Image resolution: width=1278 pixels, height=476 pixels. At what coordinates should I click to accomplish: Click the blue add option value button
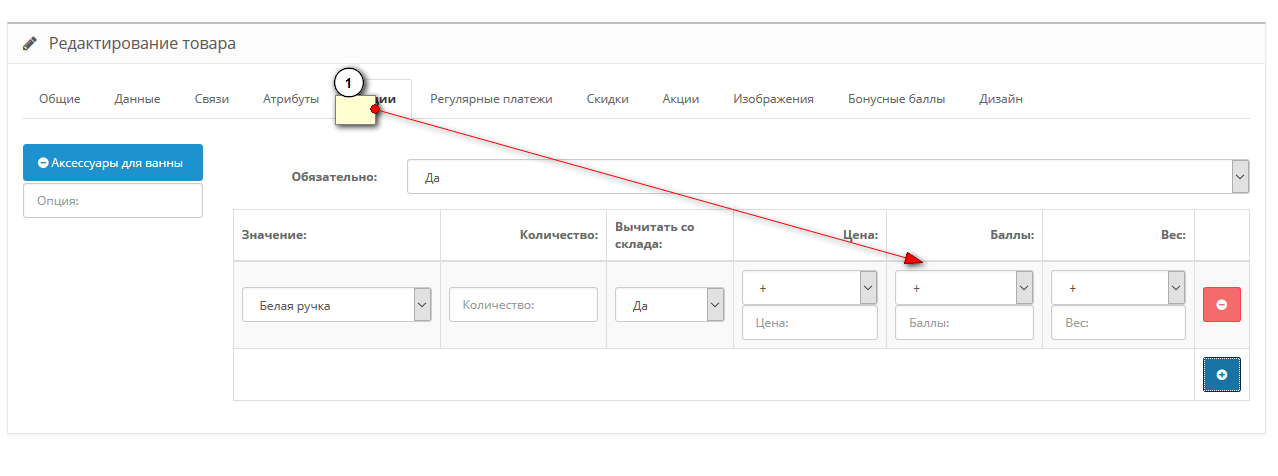point(1221,374)
